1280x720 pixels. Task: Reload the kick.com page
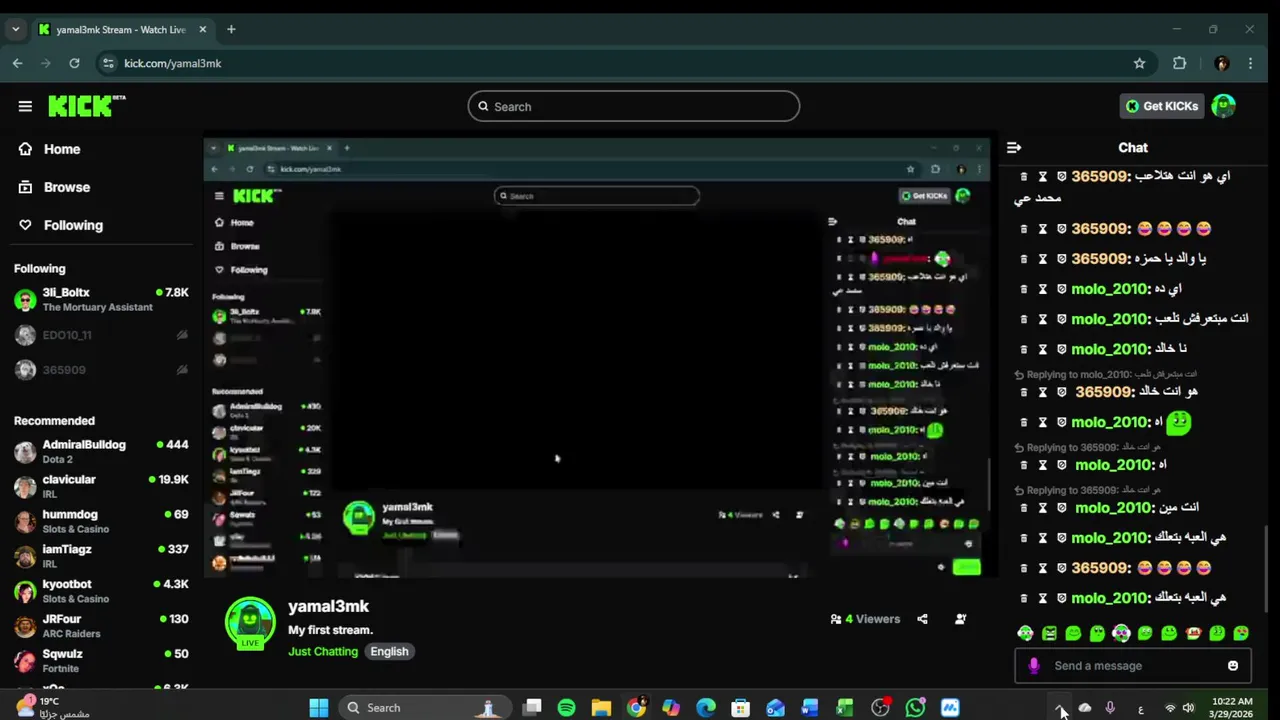click(x=74, y=63)
